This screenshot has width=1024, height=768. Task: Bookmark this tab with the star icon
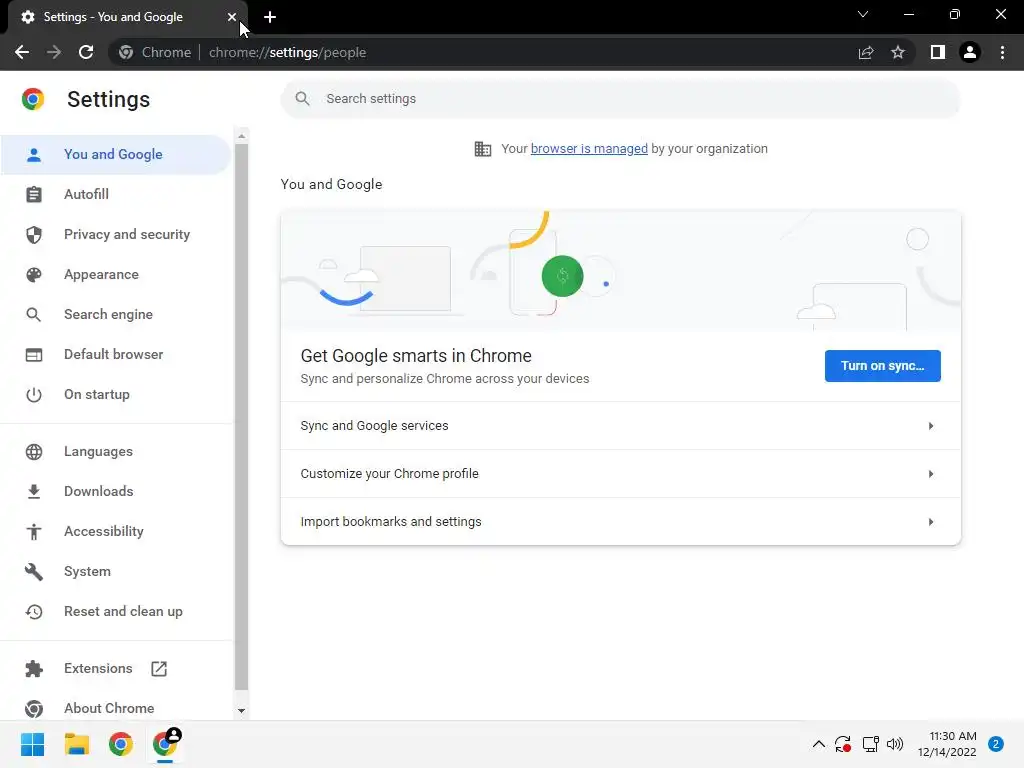click(x=898, y=52)
